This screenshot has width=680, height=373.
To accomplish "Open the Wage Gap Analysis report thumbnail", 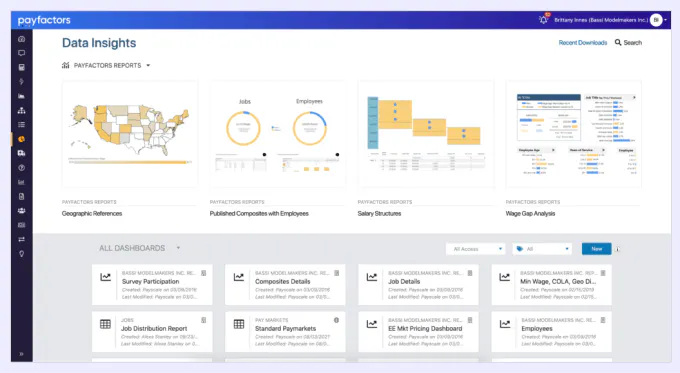I will (574, 134).
